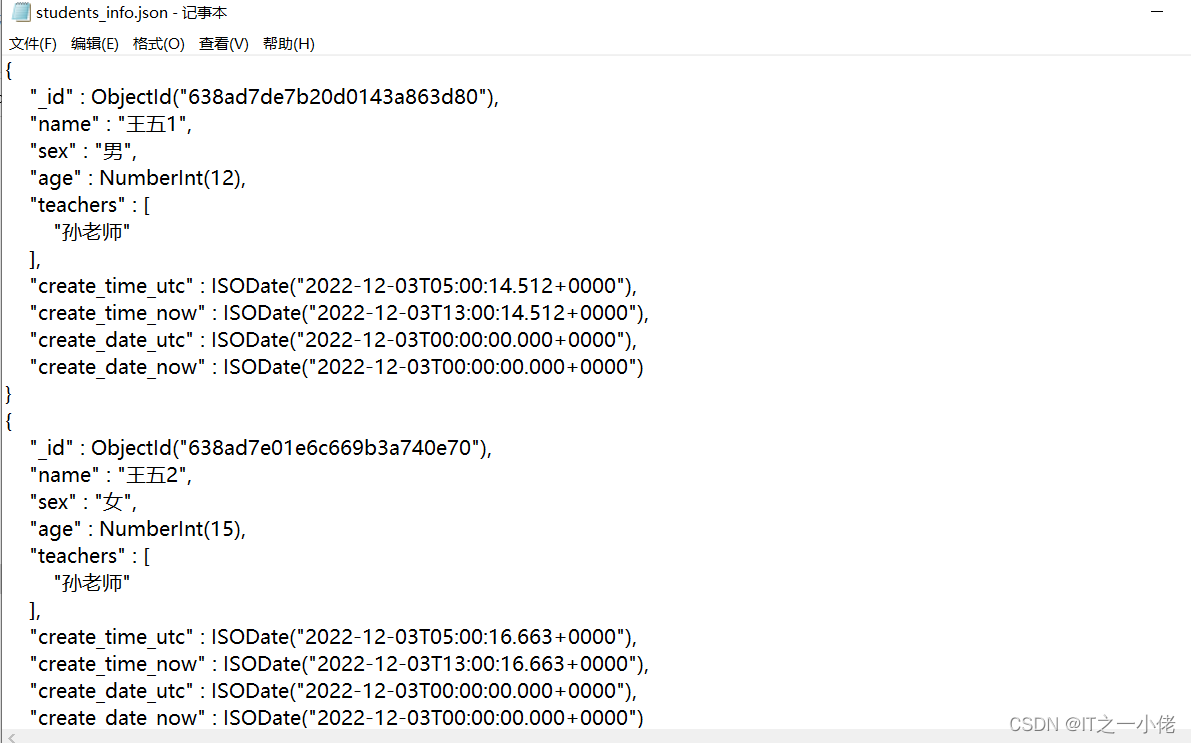Place cursor on second create_time_now 13:00:16.663 line
Viewport: 1191px width, 743px height.
[x=340, y=664]
